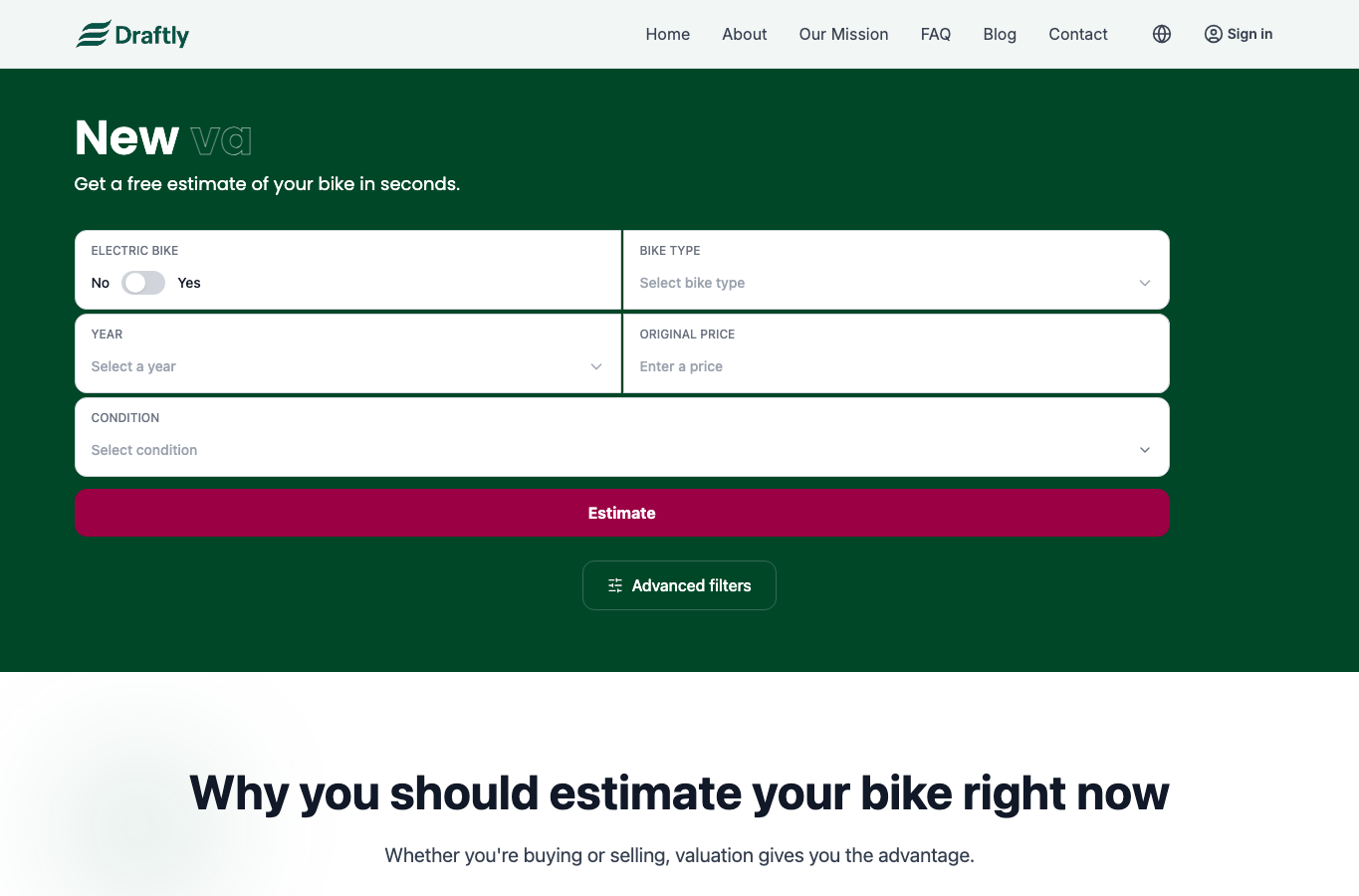Click the Draftly logo
Screen dimensions: 1359x896
click(x=132, y=35)
